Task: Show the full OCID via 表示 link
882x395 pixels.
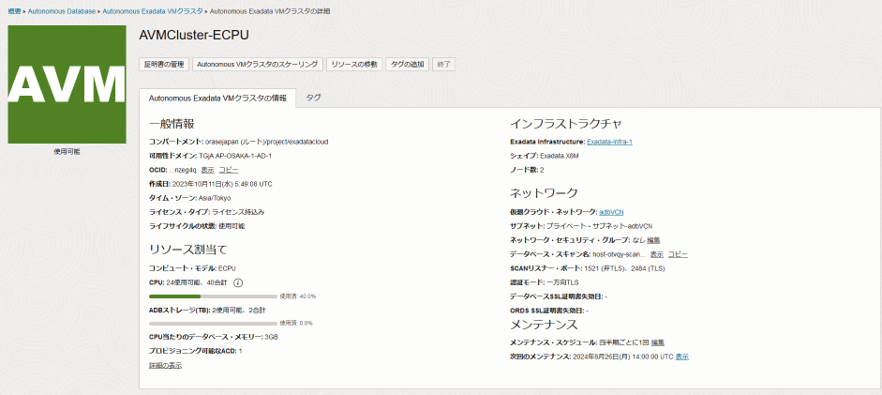Action: [208, 170]
